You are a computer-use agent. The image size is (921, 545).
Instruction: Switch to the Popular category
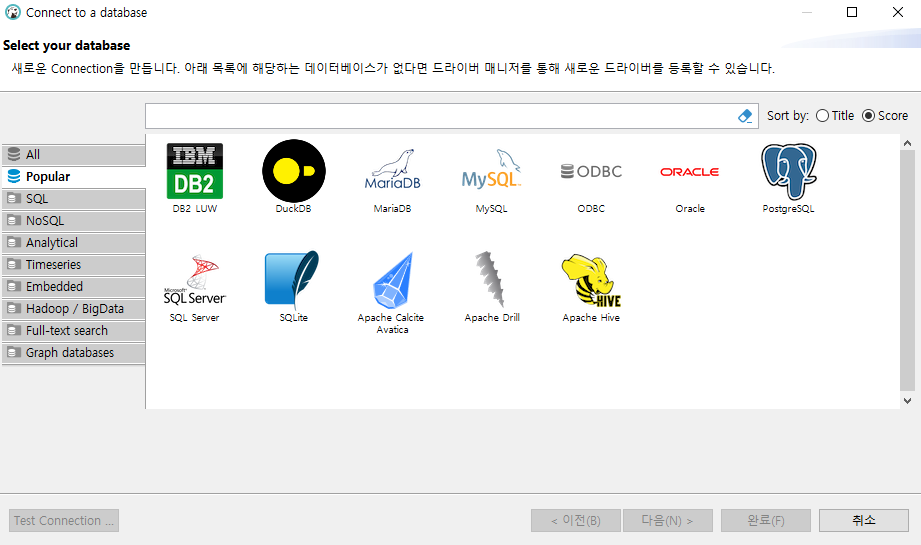(73, 177)
